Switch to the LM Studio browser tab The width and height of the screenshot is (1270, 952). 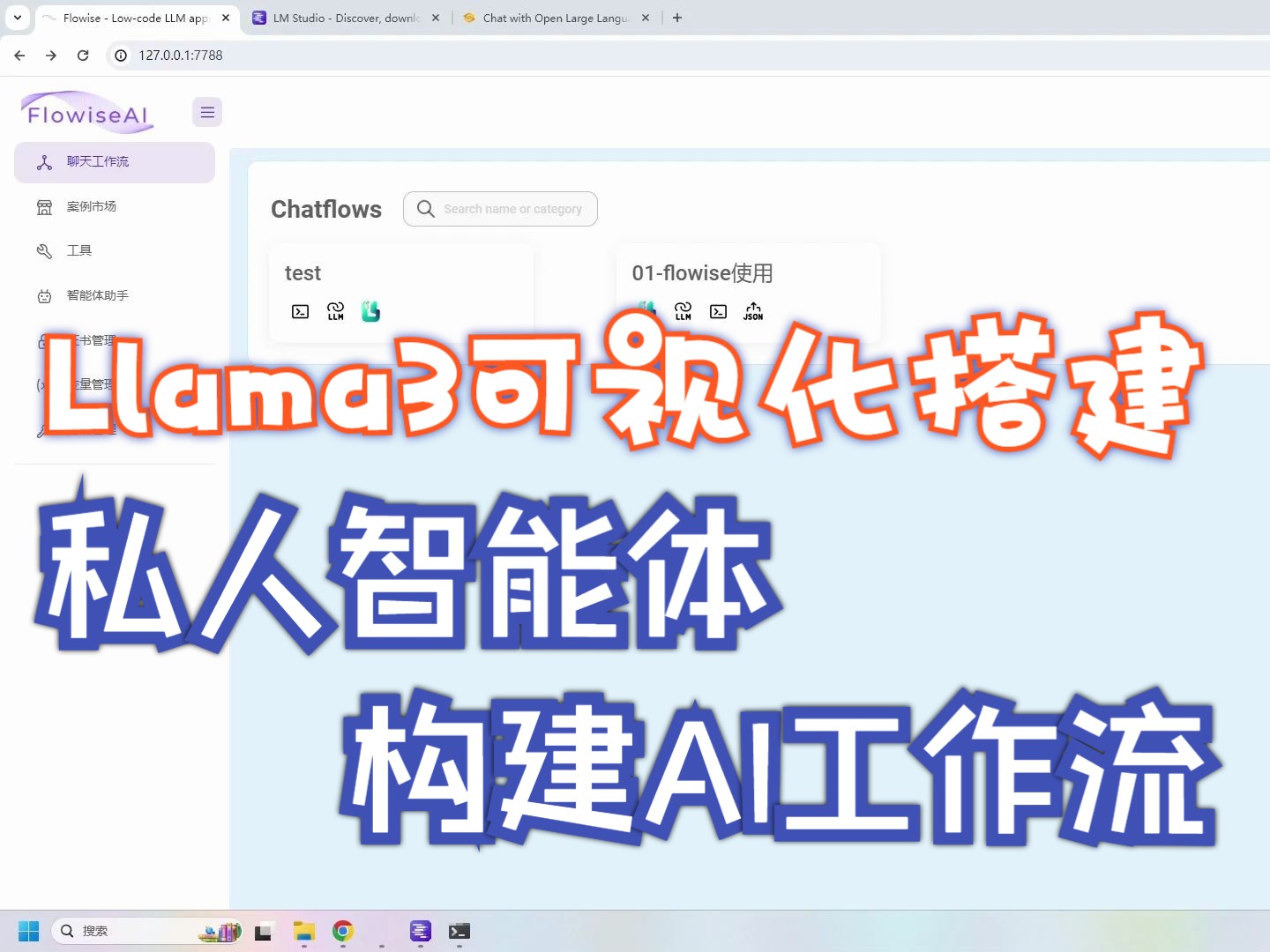[346, 18]
